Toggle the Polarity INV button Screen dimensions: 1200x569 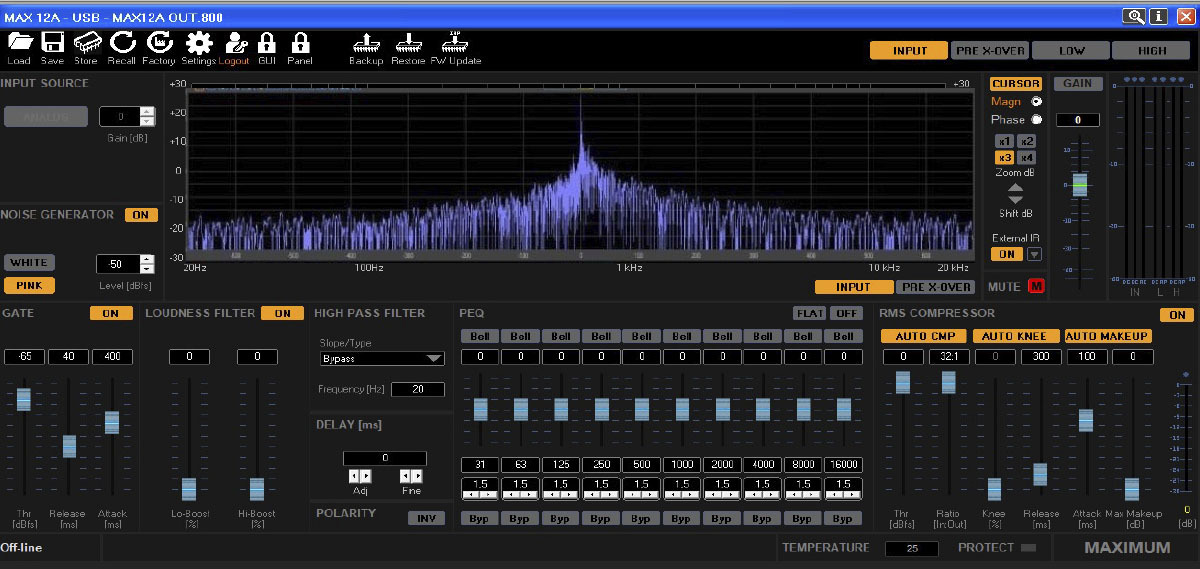(426, 518)
